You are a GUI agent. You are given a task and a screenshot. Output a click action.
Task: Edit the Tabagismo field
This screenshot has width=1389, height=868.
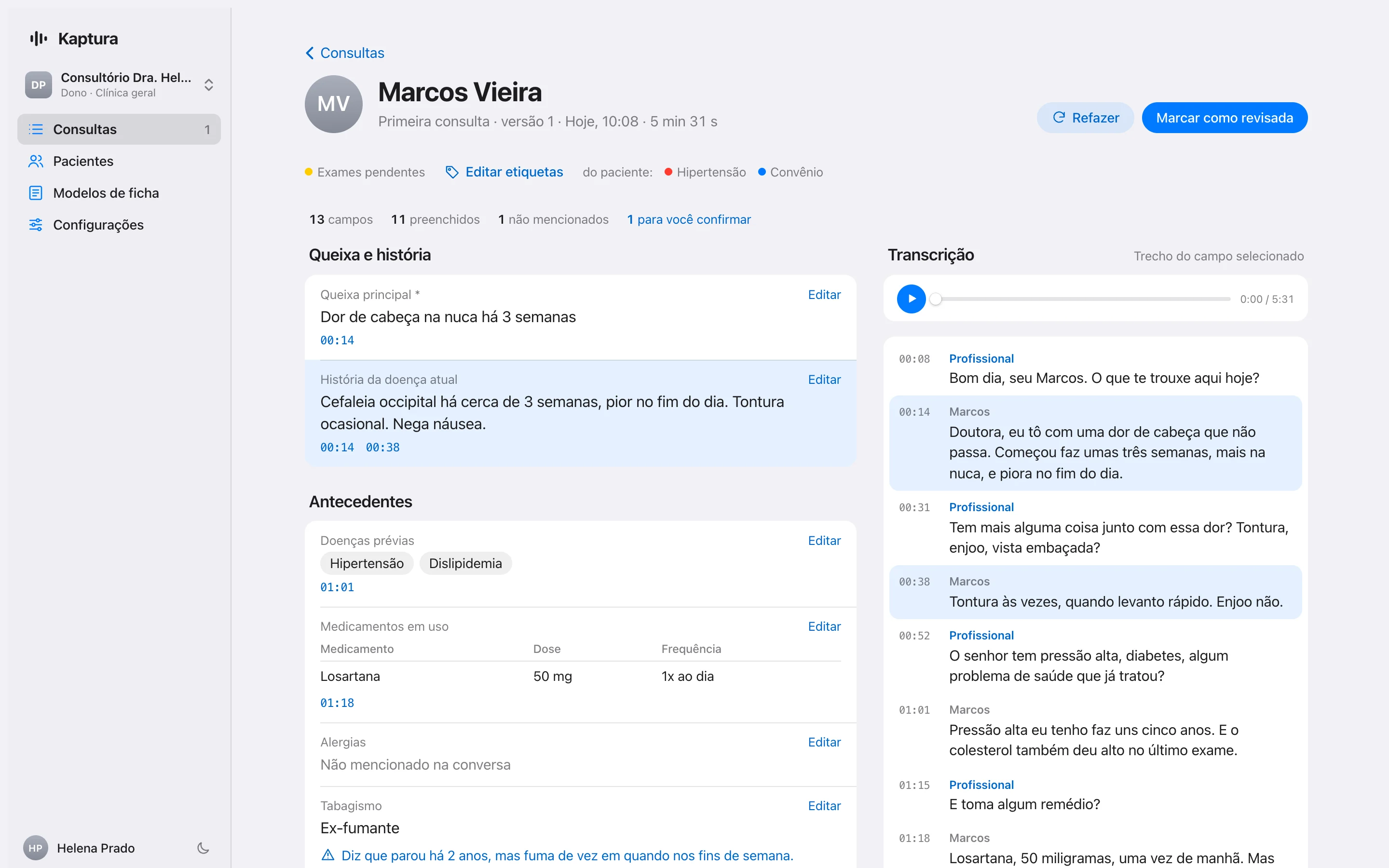[x=824, y=806]
